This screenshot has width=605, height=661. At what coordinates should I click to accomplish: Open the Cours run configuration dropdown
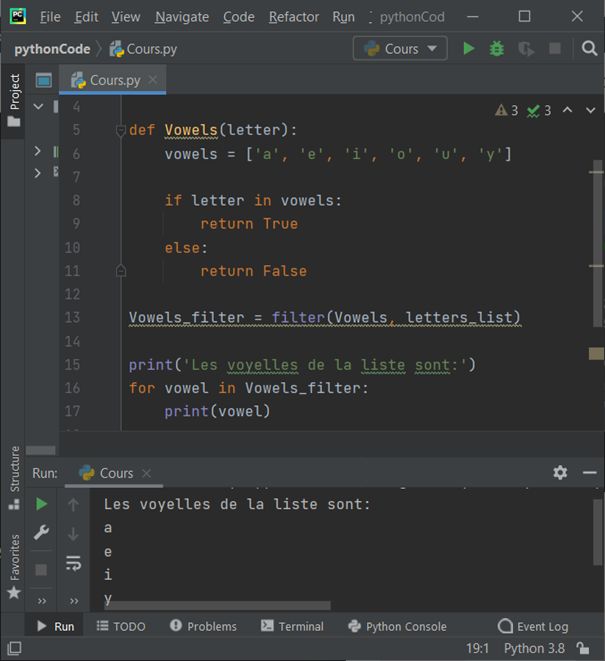[x=400, y=48]
